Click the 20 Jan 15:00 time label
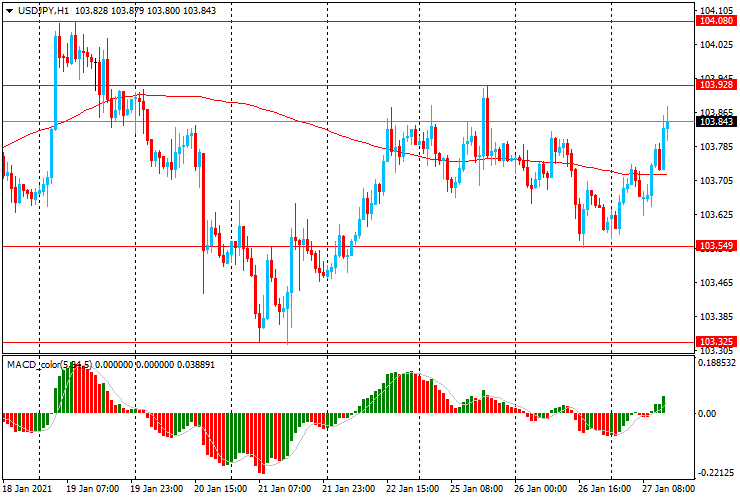The image size is (740, 500). [x=219, y=489]
